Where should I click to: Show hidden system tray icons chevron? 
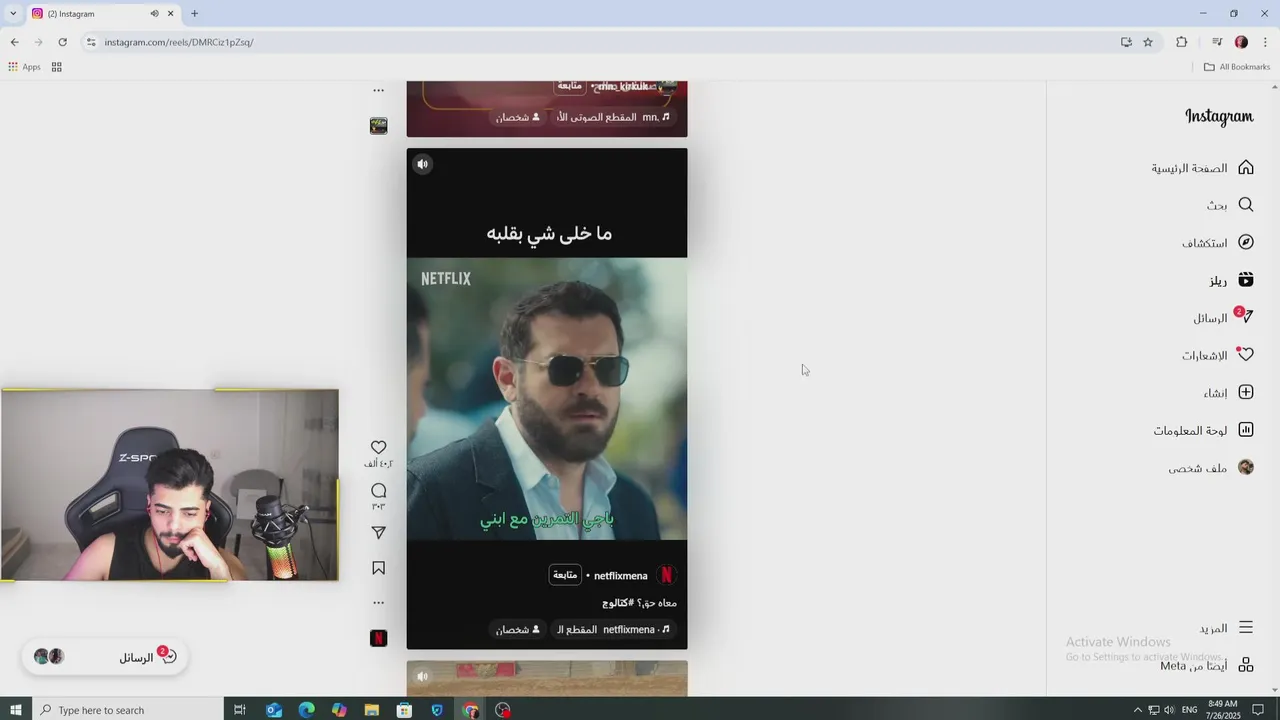click(x=1137, y=710)
